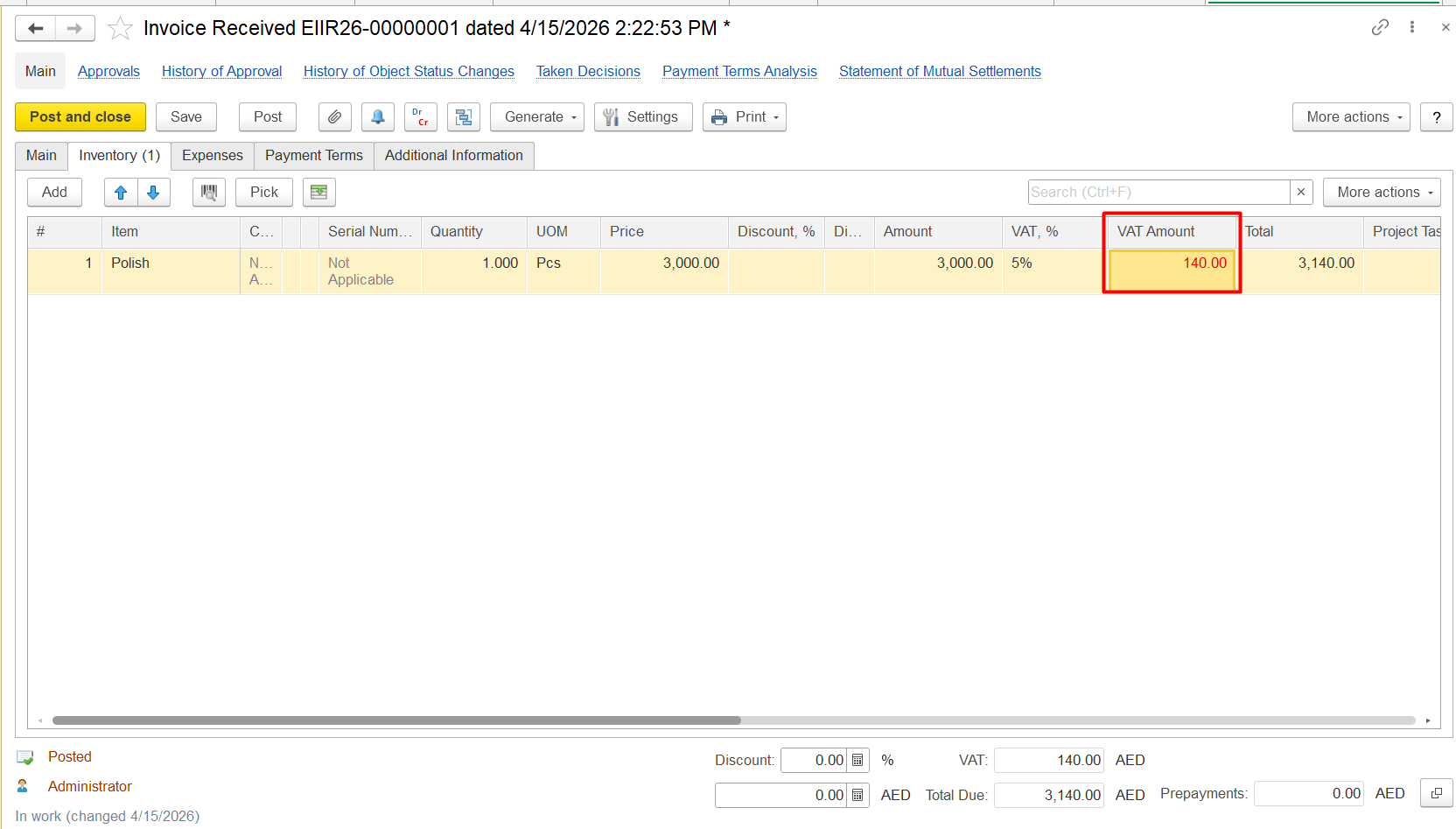Screen dimensions: 1456x829
Task: Open the Payment Terms tab
Action: (313, 156)
